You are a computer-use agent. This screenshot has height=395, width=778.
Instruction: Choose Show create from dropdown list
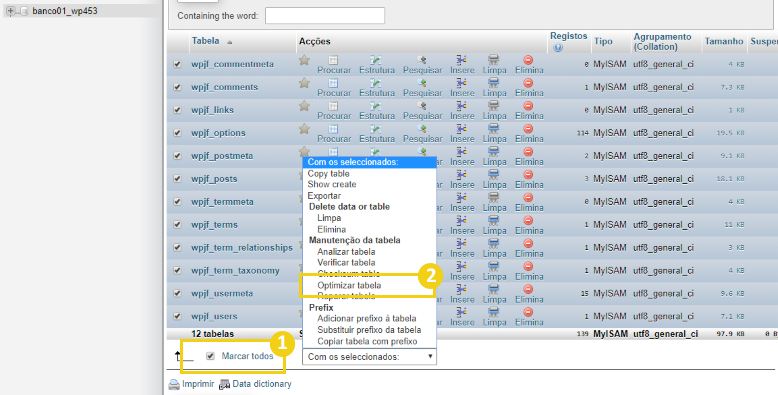pos(332,185)
